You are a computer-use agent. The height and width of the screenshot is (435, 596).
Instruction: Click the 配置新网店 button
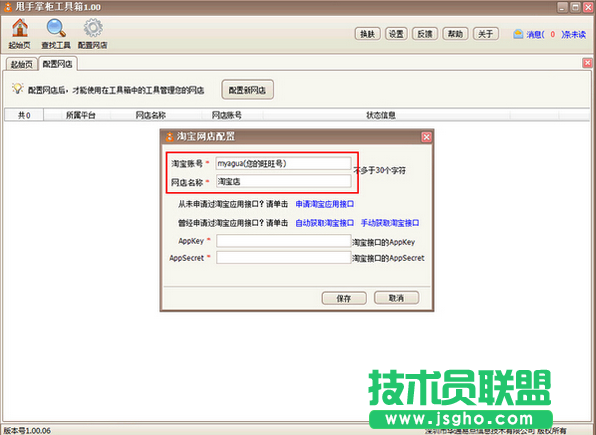coord(247,90)
